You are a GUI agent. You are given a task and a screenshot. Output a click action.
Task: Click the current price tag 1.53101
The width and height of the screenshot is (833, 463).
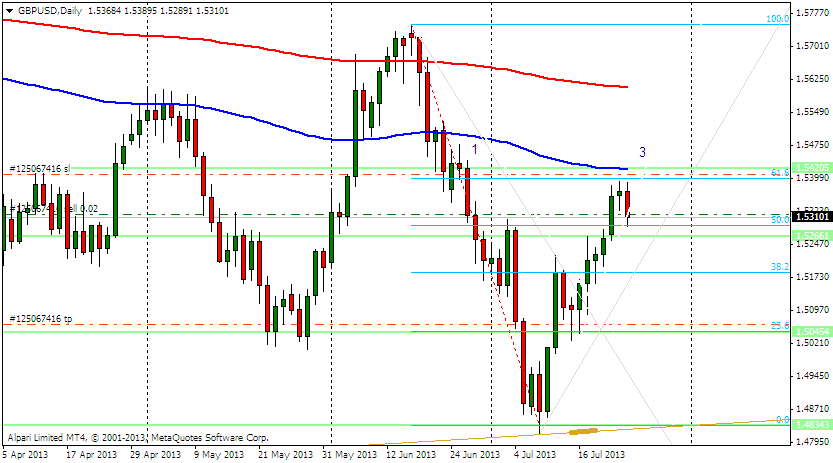[811, 217]
